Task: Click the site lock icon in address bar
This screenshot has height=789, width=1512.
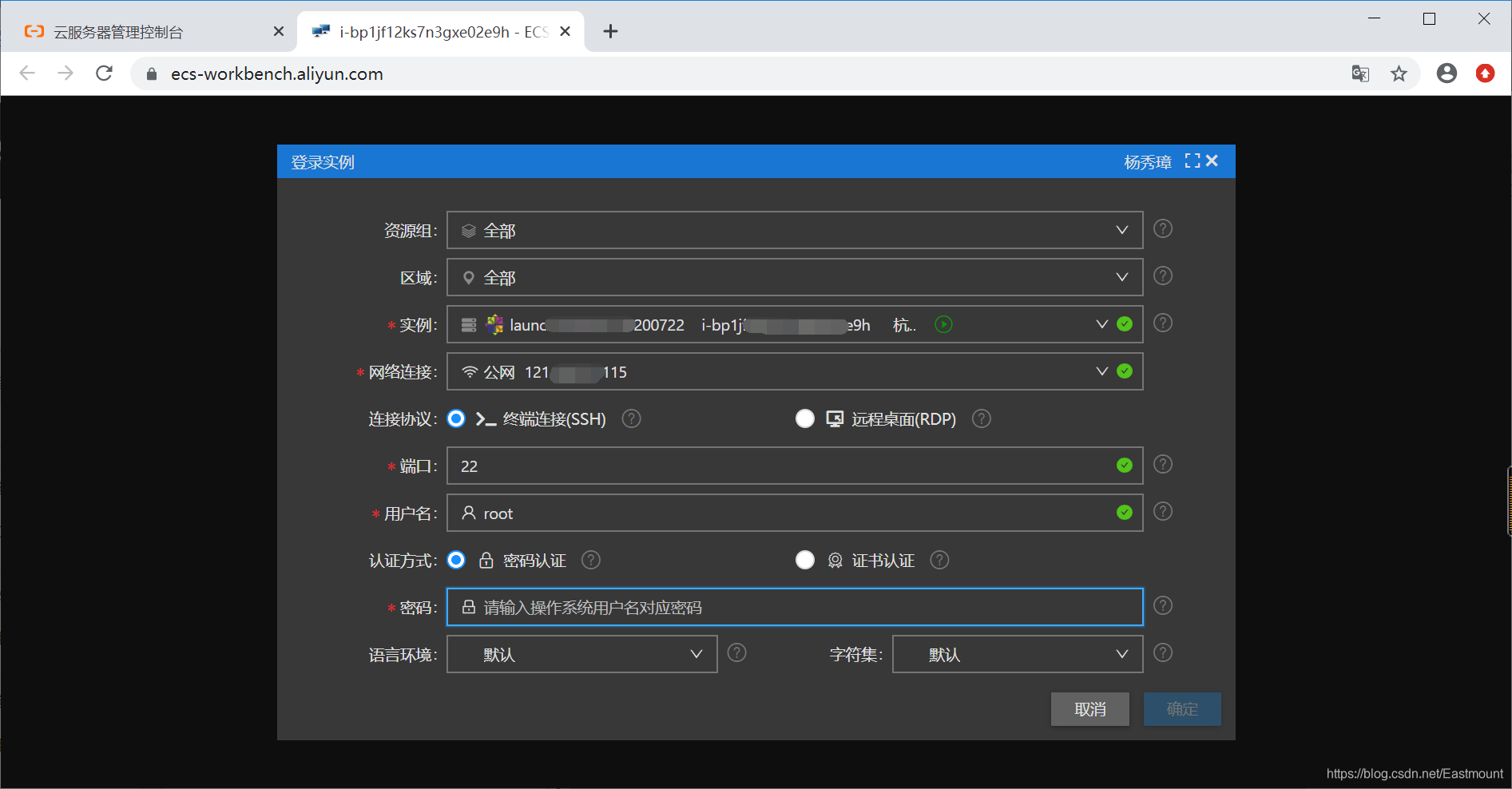Action: pos(152,74)
